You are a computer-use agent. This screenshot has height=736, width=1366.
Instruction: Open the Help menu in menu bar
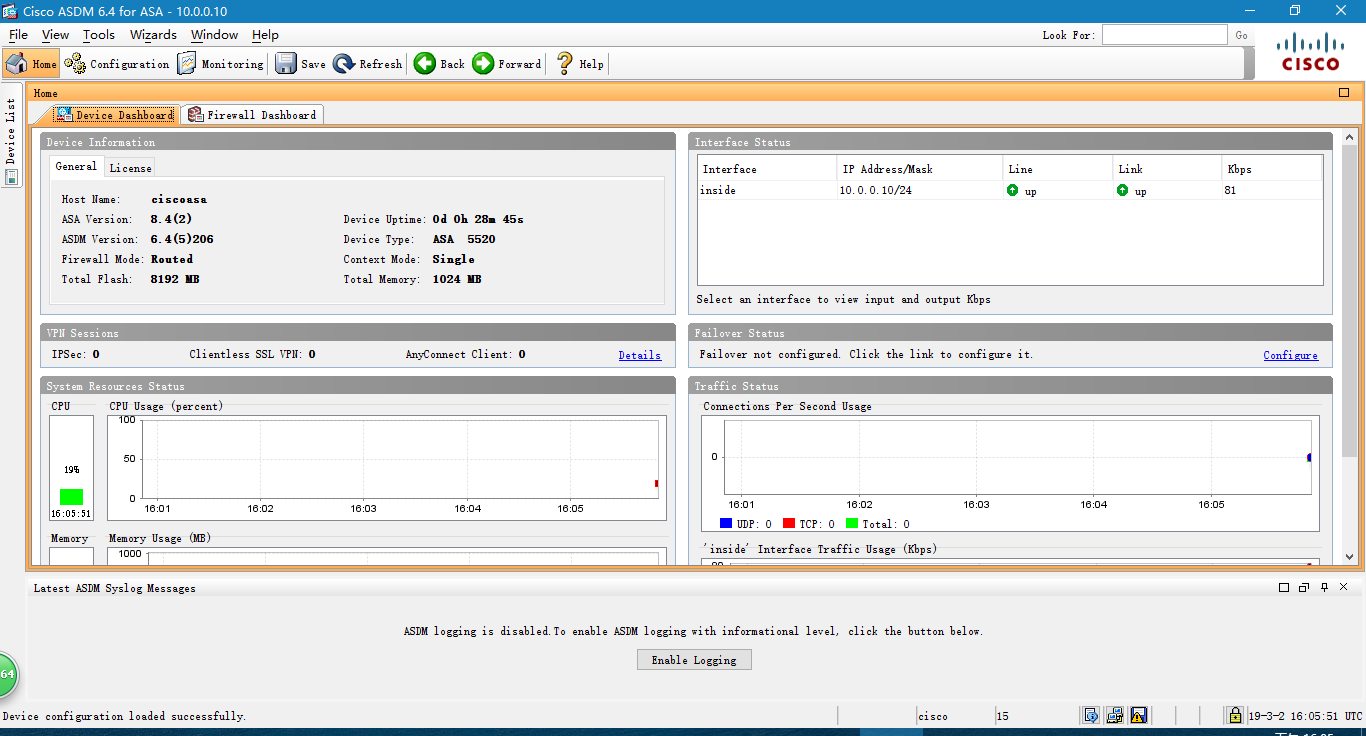click(x=265, y=34)
